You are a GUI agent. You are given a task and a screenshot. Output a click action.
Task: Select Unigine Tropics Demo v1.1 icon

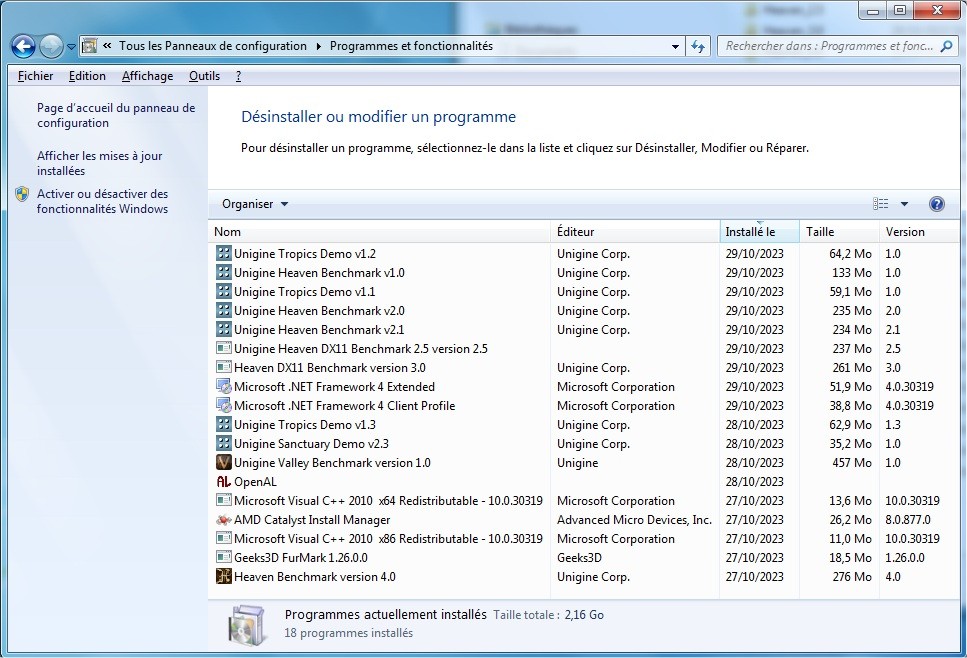pos(223,292)
